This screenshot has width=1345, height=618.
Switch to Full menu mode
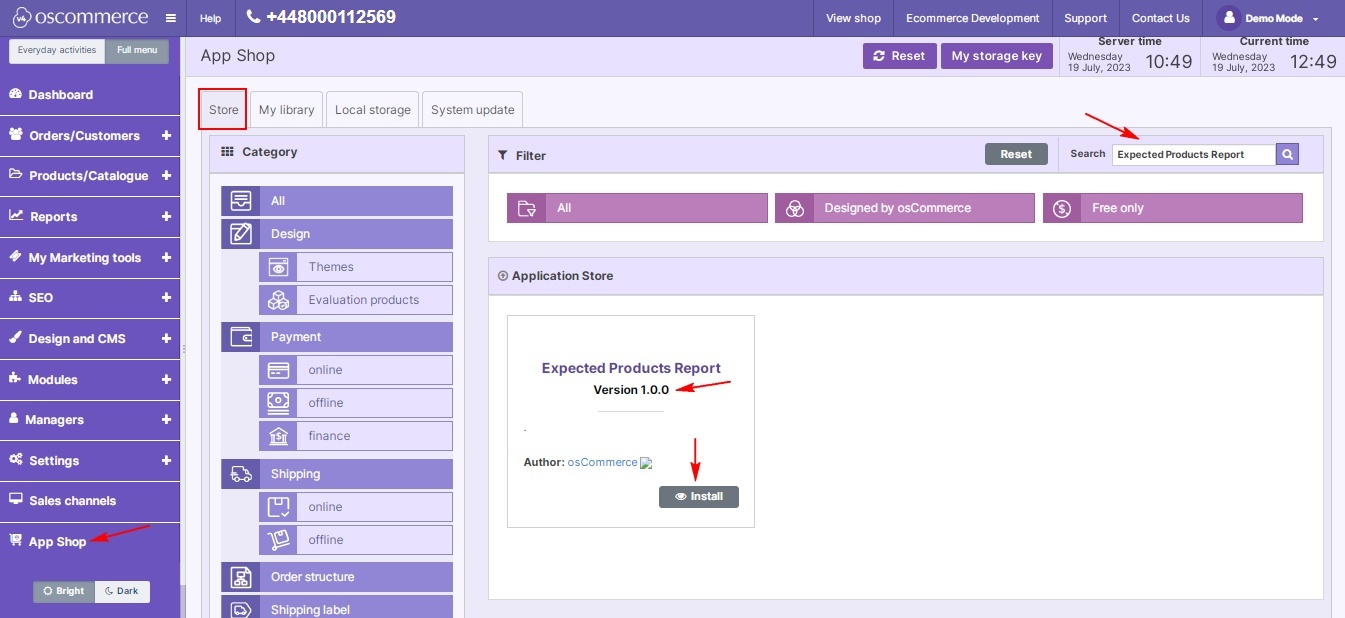click(x=137, y=50)
